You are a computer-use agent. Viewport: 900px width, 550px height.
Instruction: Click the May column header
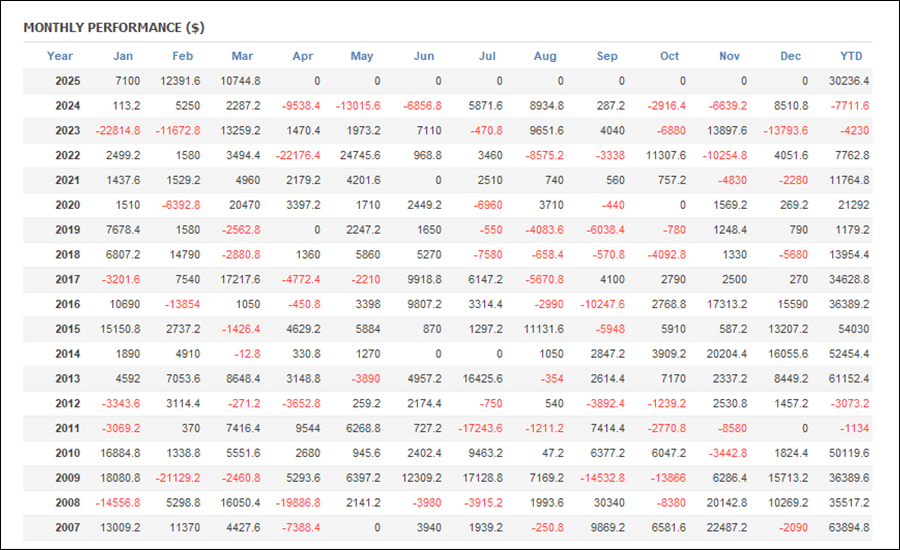362,56
